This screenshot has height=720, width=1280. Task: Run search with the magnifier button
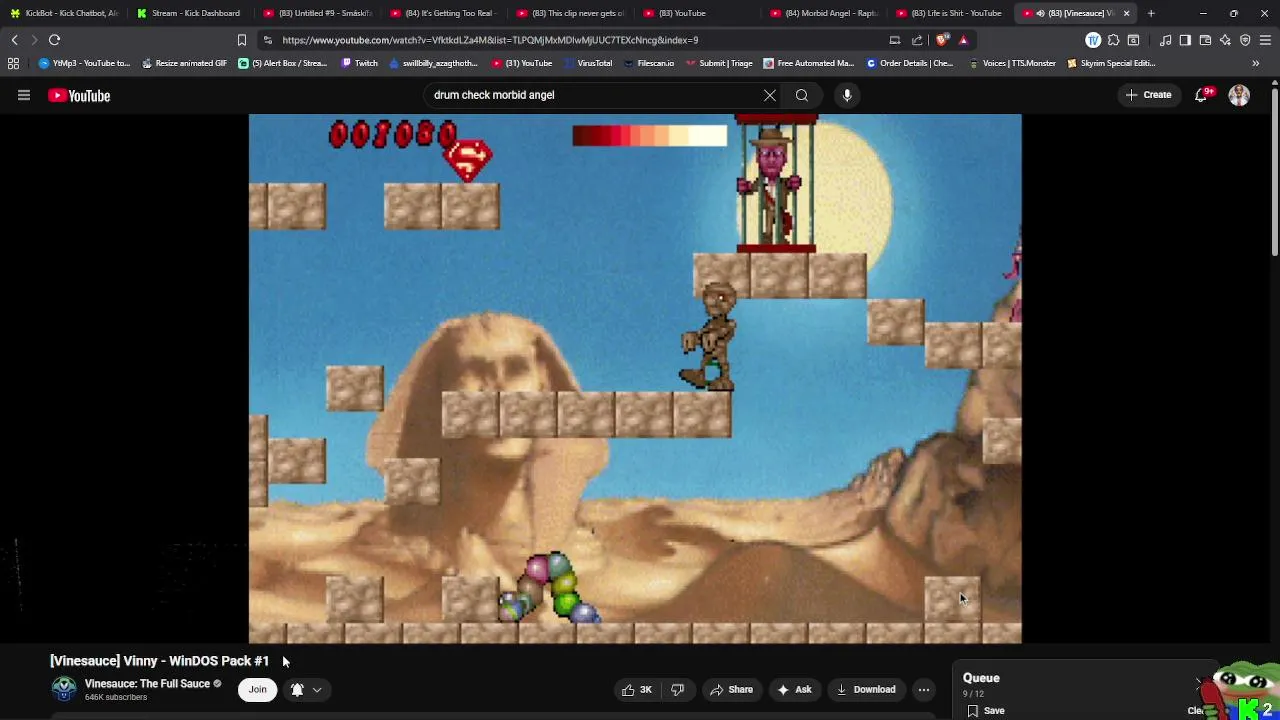802,95
